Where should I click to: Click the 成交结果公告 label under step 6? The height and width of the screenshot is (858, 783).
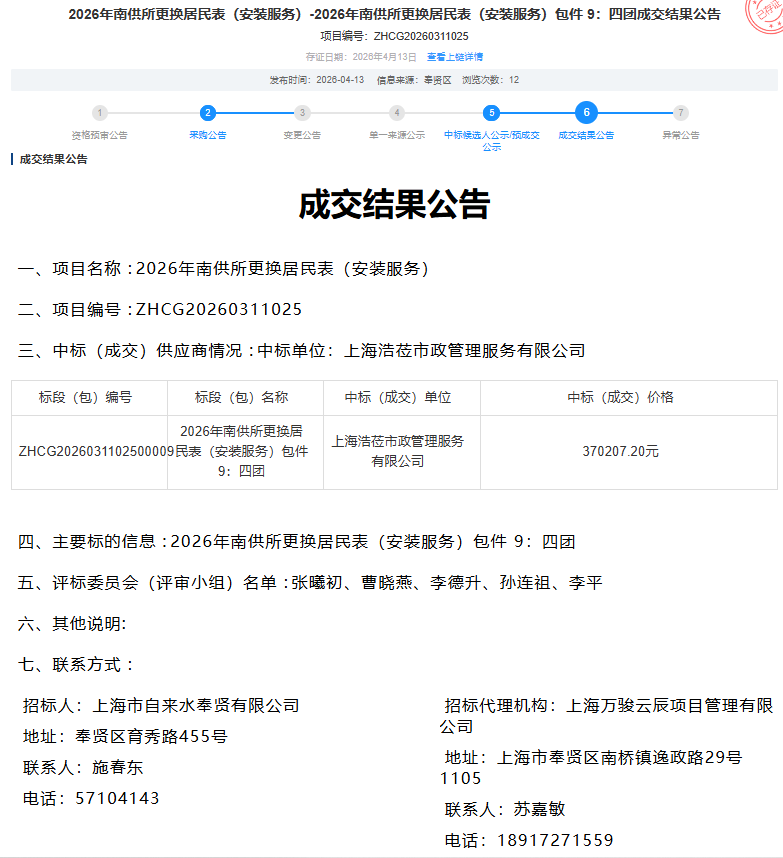click(586, 135)
